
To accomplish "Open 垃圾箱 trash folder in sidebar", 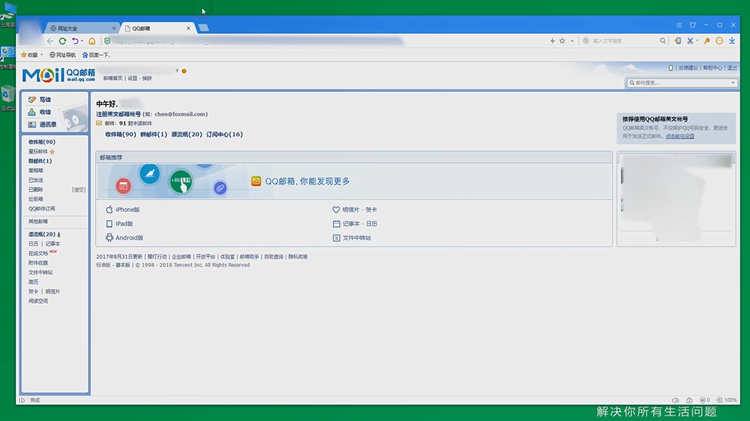I will click(35, 199).
